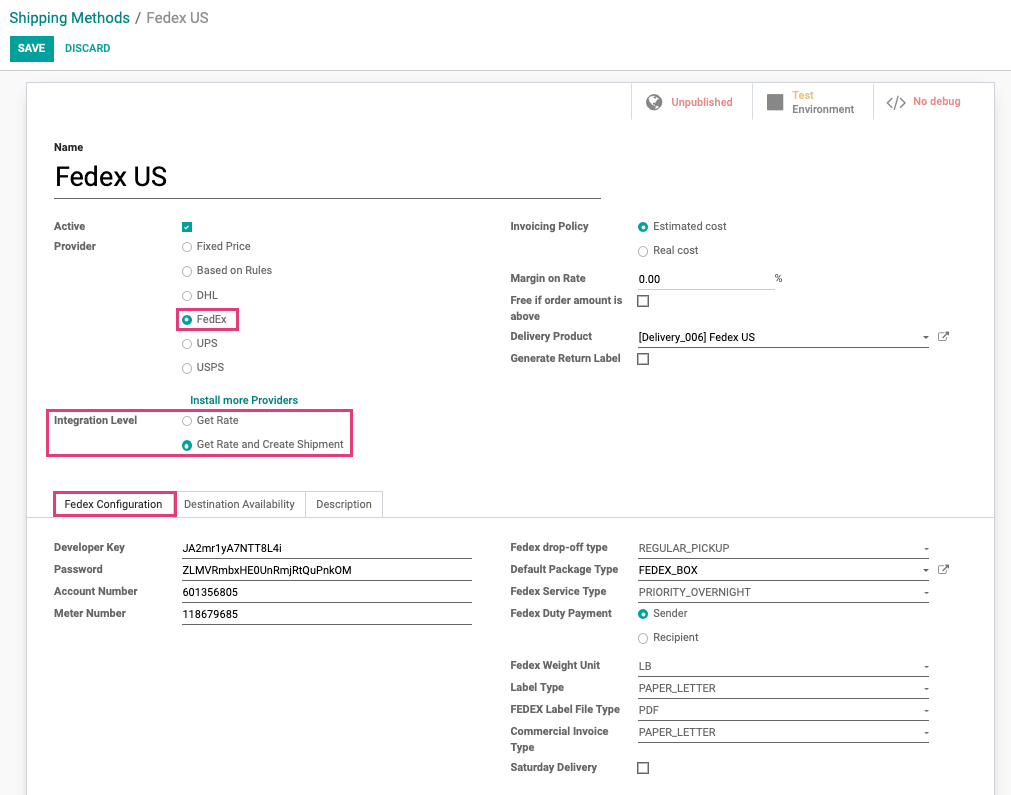1011x795 pixels.
Task: Open Label Type dropdown
Action: tap(783, 688)
